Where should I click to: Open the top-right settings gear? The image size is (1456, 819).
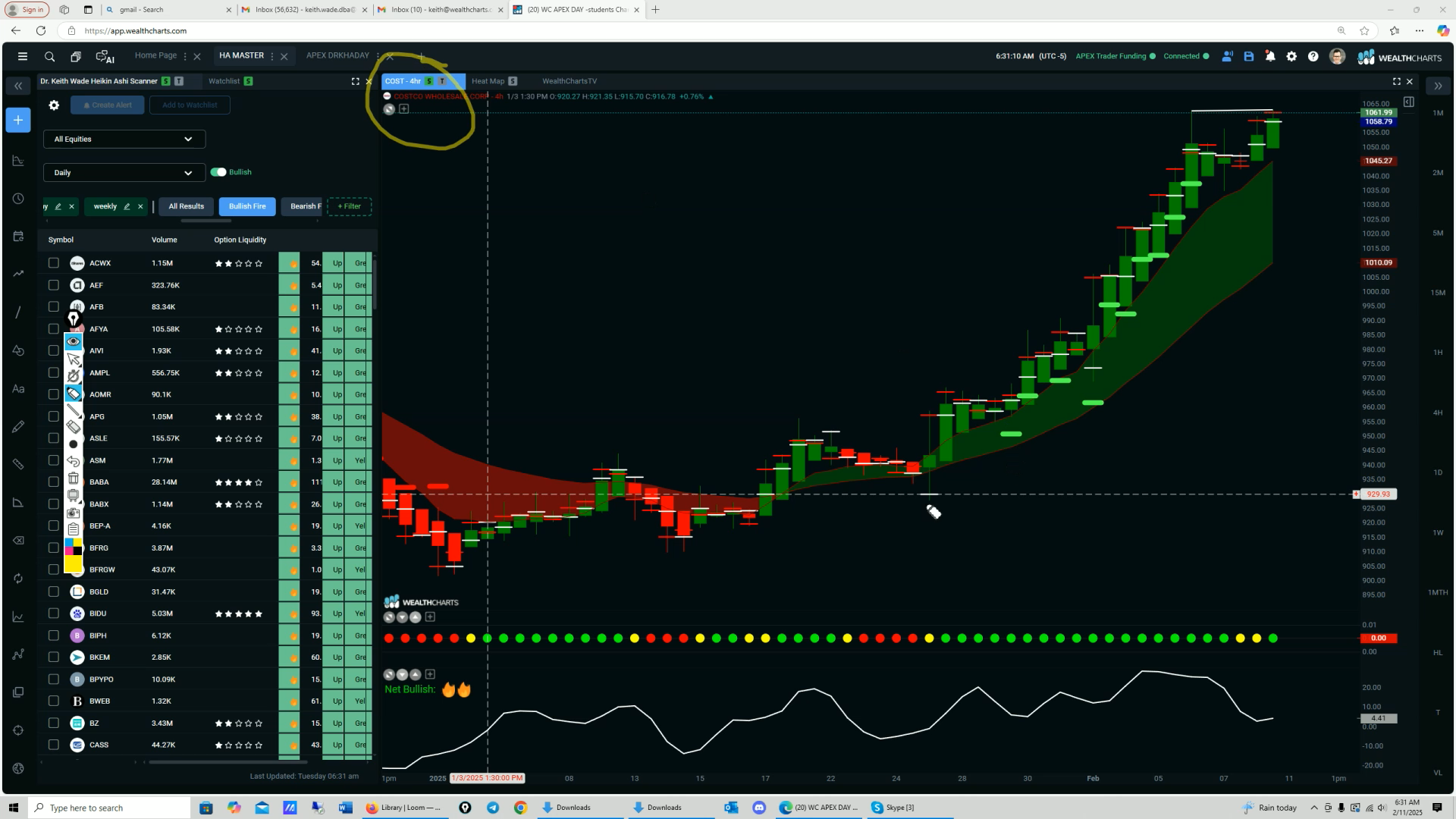pyautogui.click(x=1291, y=56)
